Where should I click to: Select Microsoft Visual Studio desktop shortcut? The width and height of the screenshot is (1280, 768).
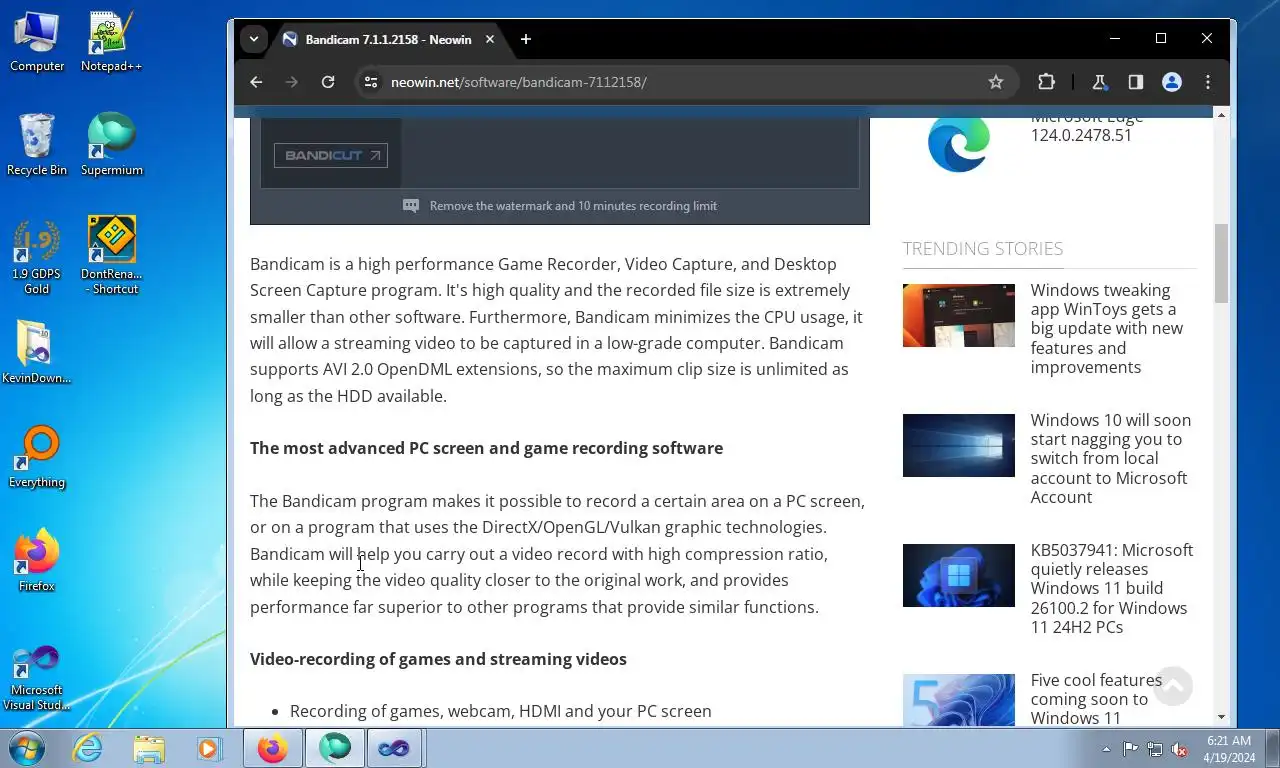click(37, 678)
